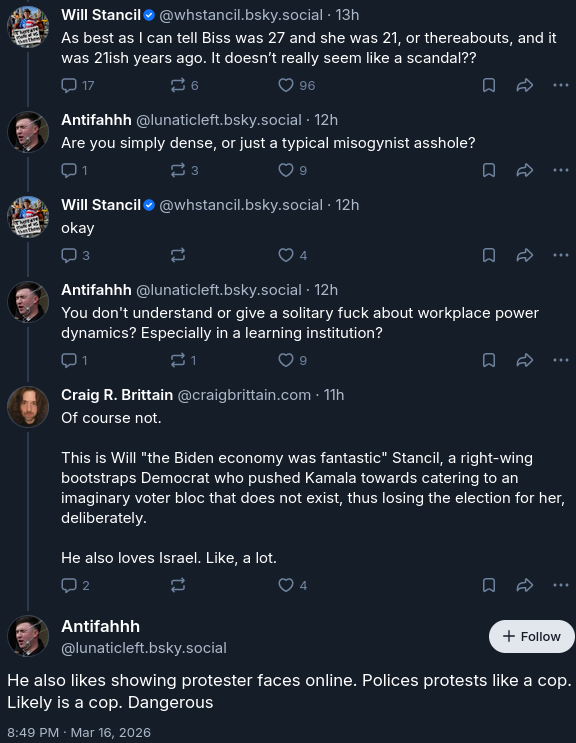The width and height of the screenshot is (576, 743).
Task: Reply to Will Stancil's 13h post
Action: click(78, 85)
